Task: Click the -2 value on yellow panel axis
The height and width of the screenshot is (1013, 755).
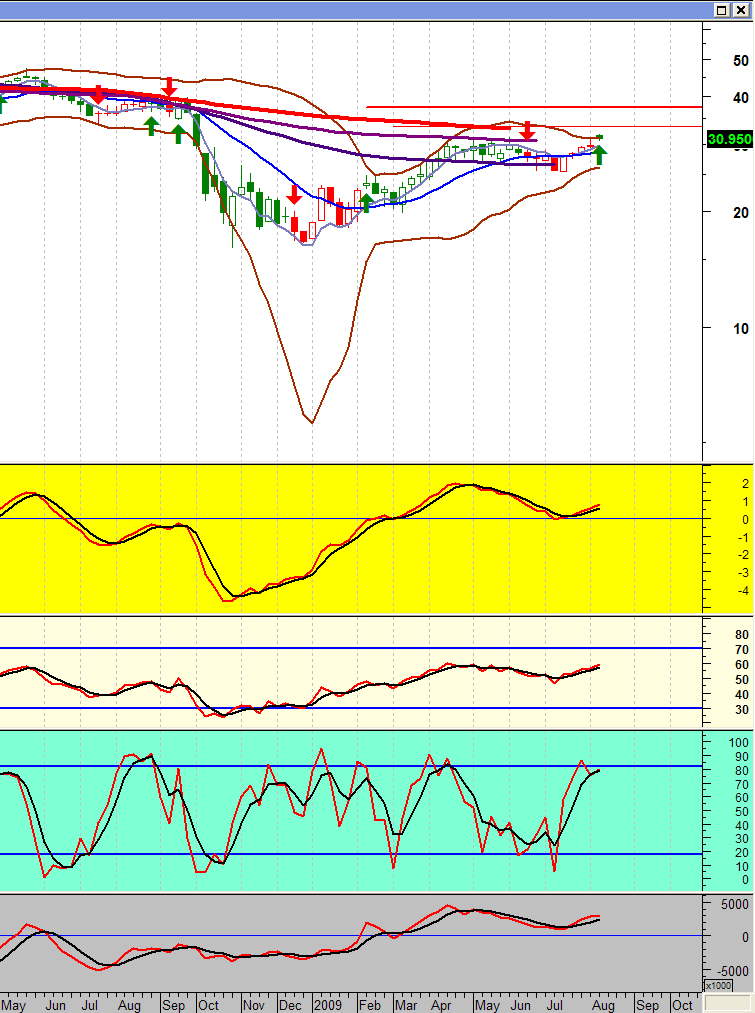Action: point(743,555)
